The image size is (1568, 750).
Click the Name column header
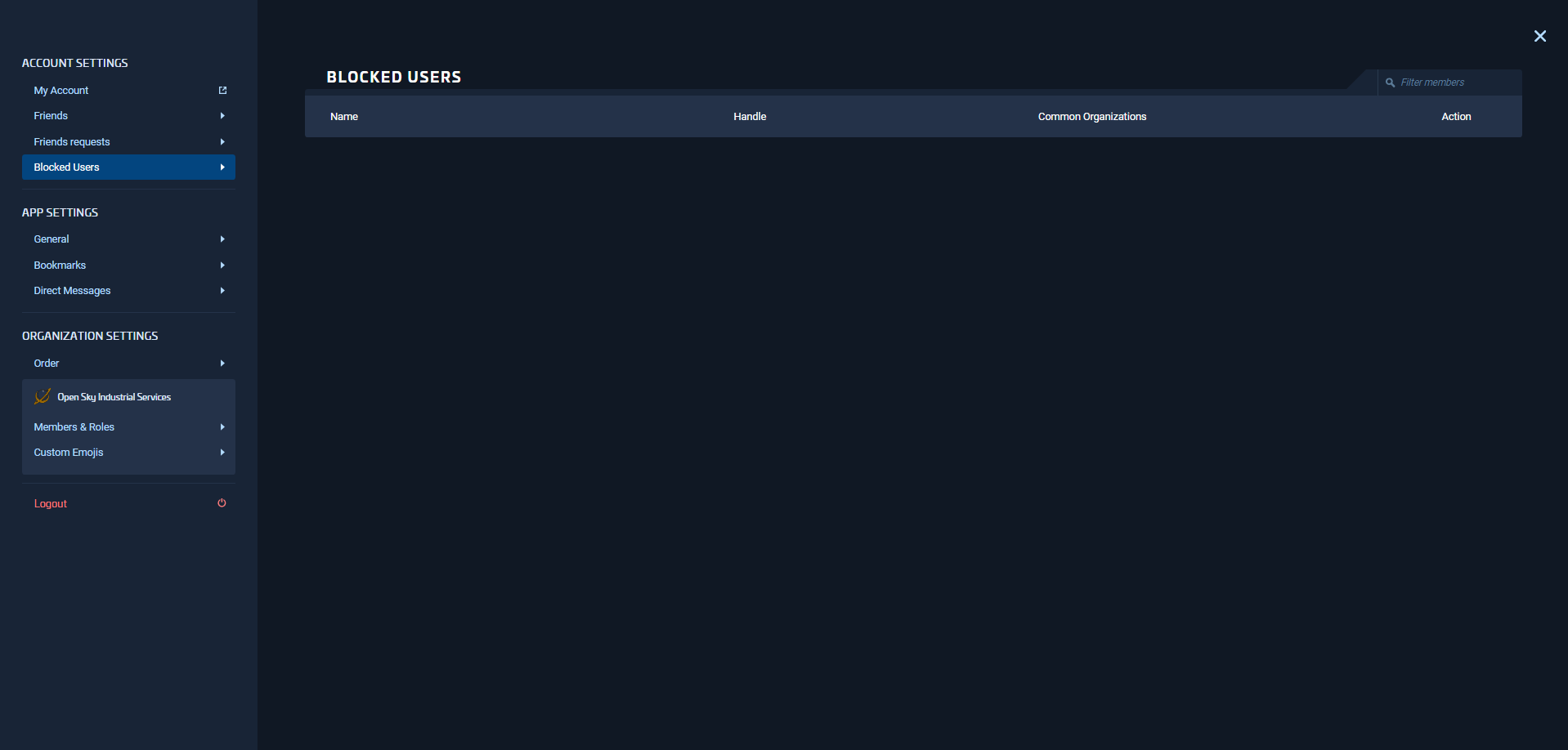click(x=343, y=116)
